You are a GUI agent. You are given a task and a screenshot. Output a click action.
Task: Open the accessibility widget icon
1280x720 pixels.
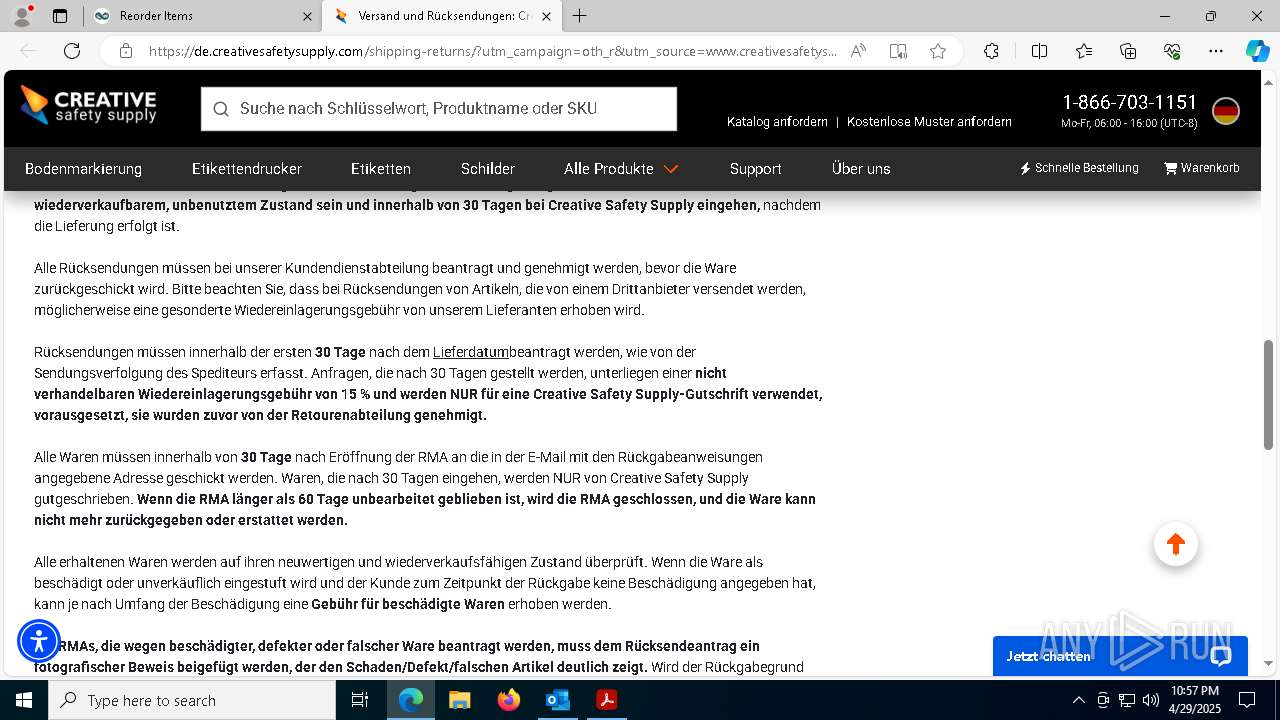pyautogui.click(x=39, y=641)
